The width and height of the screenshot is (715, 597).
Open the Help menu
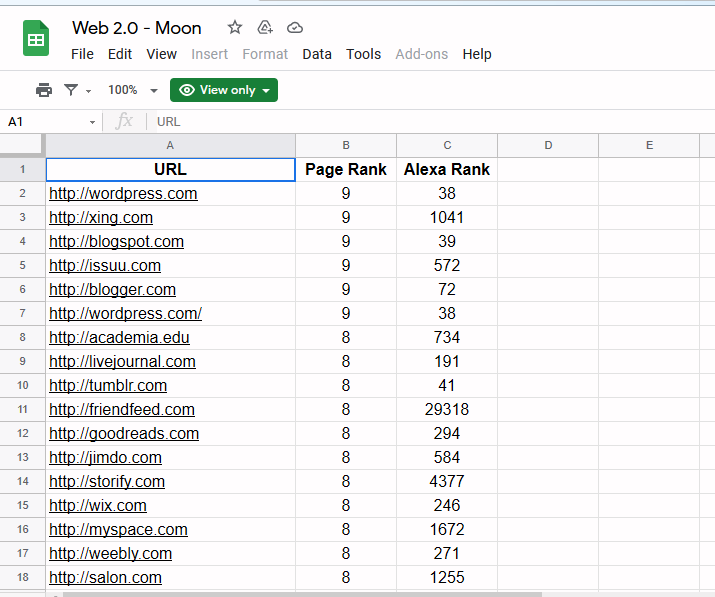pyautogui.click(x=477, y=54)
